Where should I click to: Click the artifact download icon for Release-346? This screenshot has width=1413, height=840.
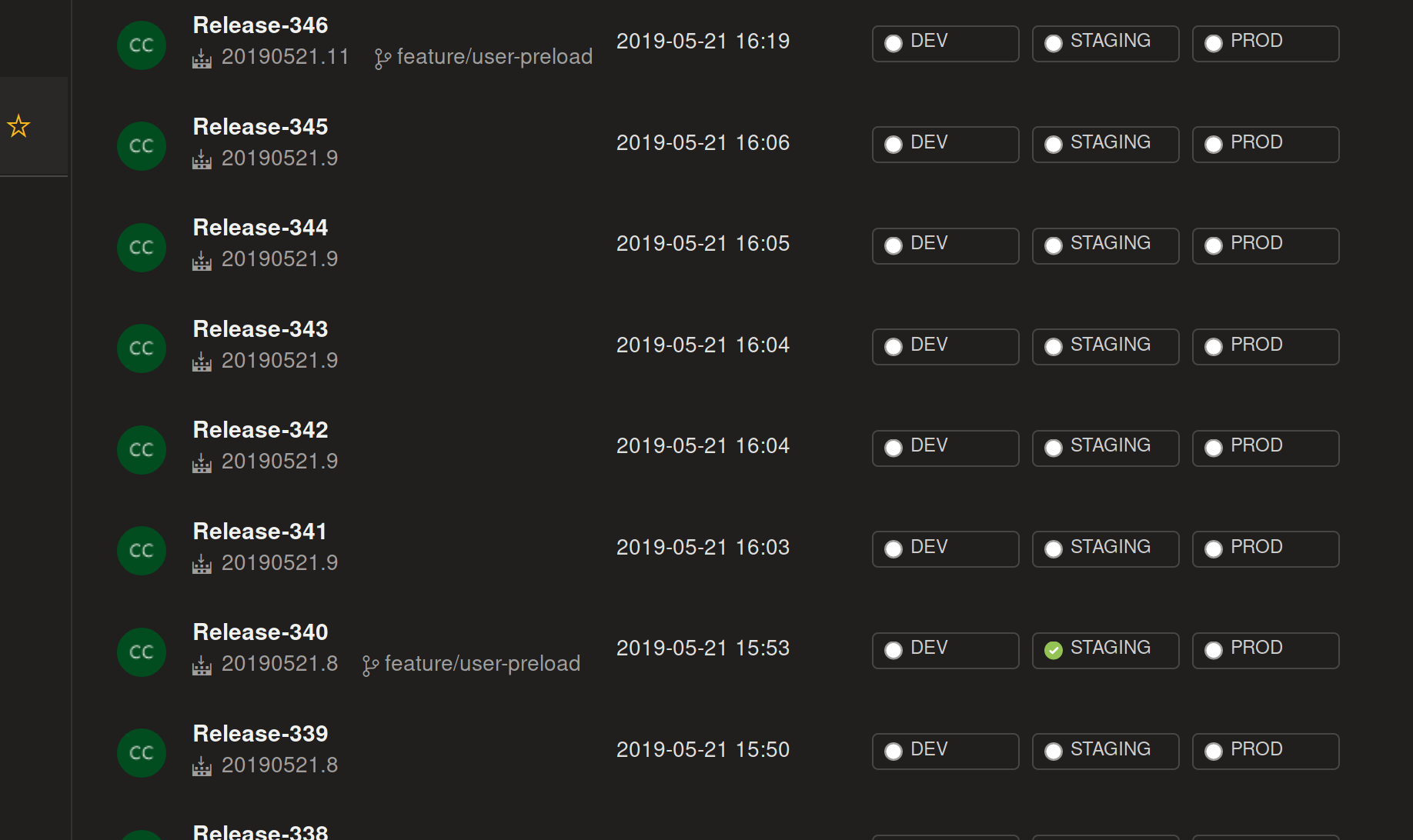(202, 58)
